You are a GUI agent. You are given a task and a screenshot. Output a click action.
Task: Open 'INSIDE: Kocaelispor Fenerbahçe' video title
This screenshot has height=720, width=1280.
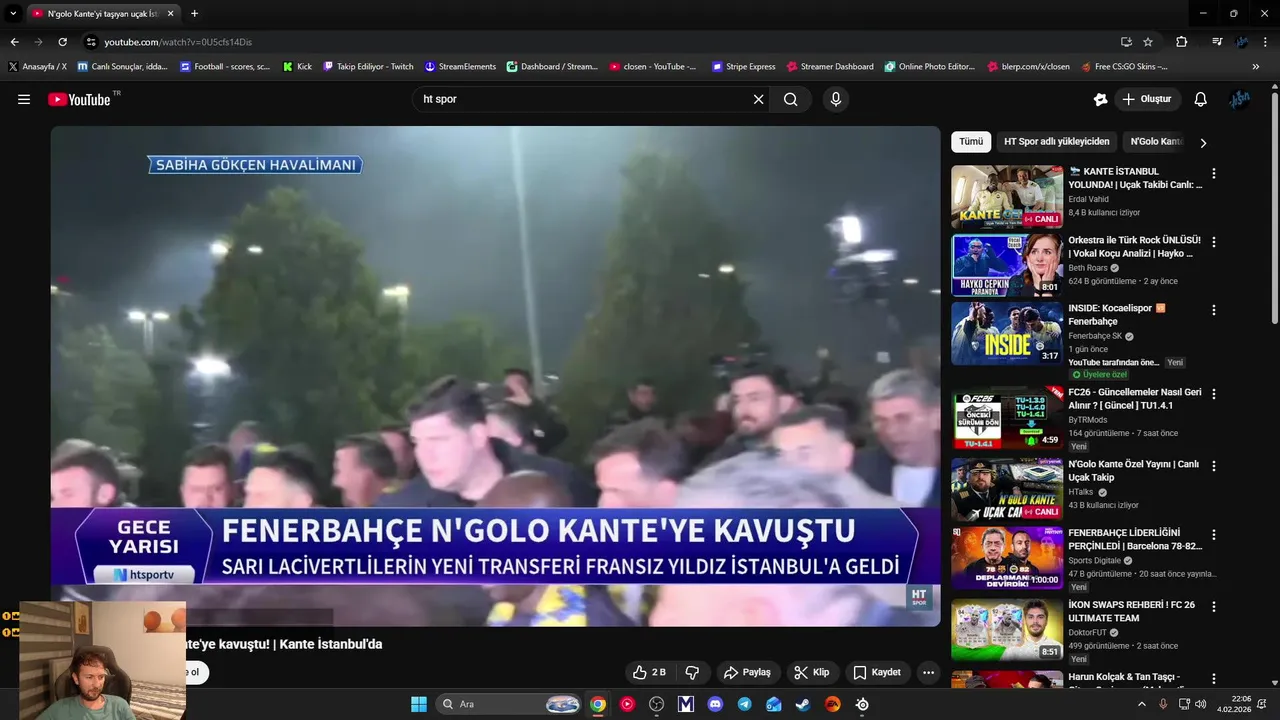coord(1117,315)
